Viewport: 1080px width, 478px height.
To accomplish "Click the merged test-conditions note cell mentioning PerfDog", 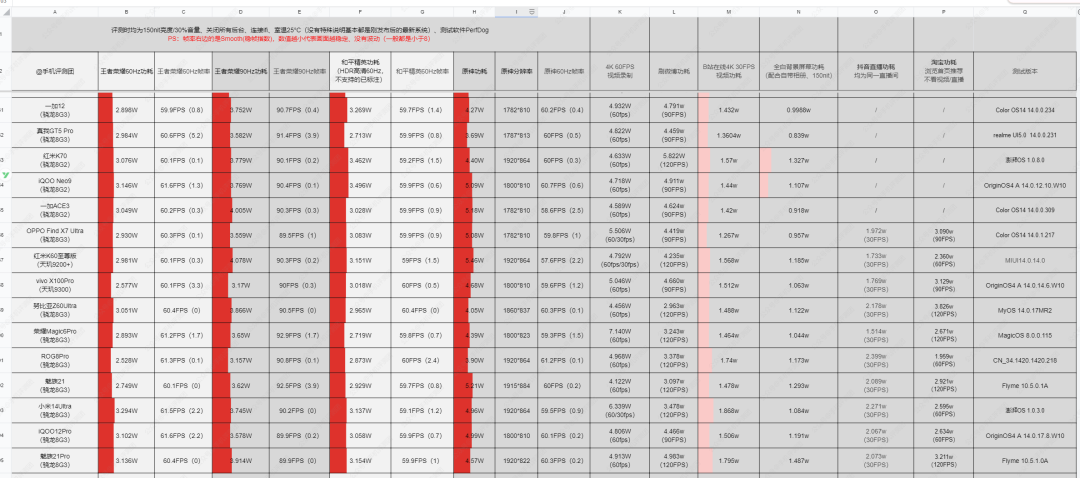I will tap(301, 34).
